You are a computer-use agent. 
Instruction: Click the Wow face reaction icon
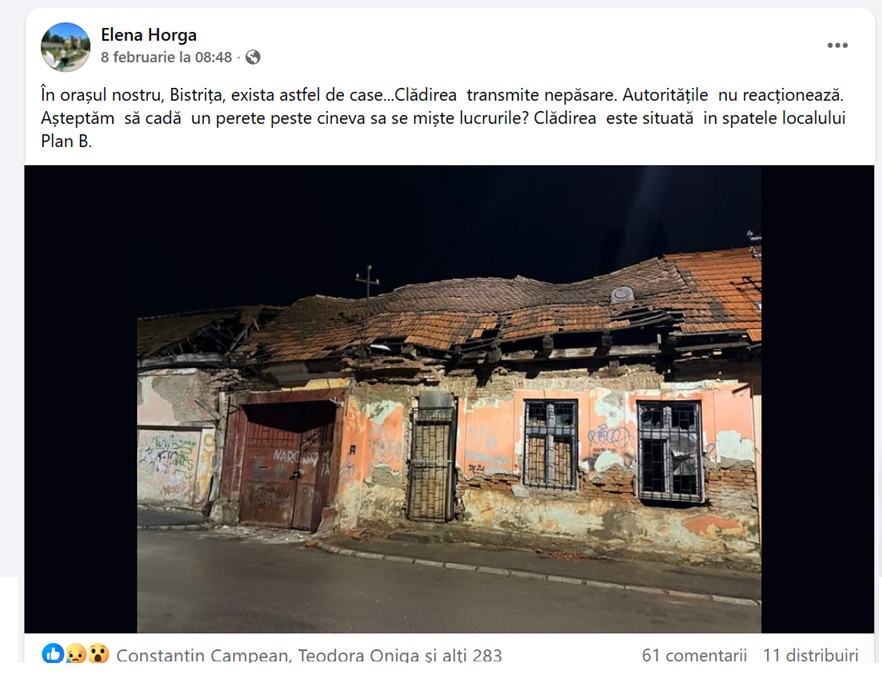[x=98, y=654]
